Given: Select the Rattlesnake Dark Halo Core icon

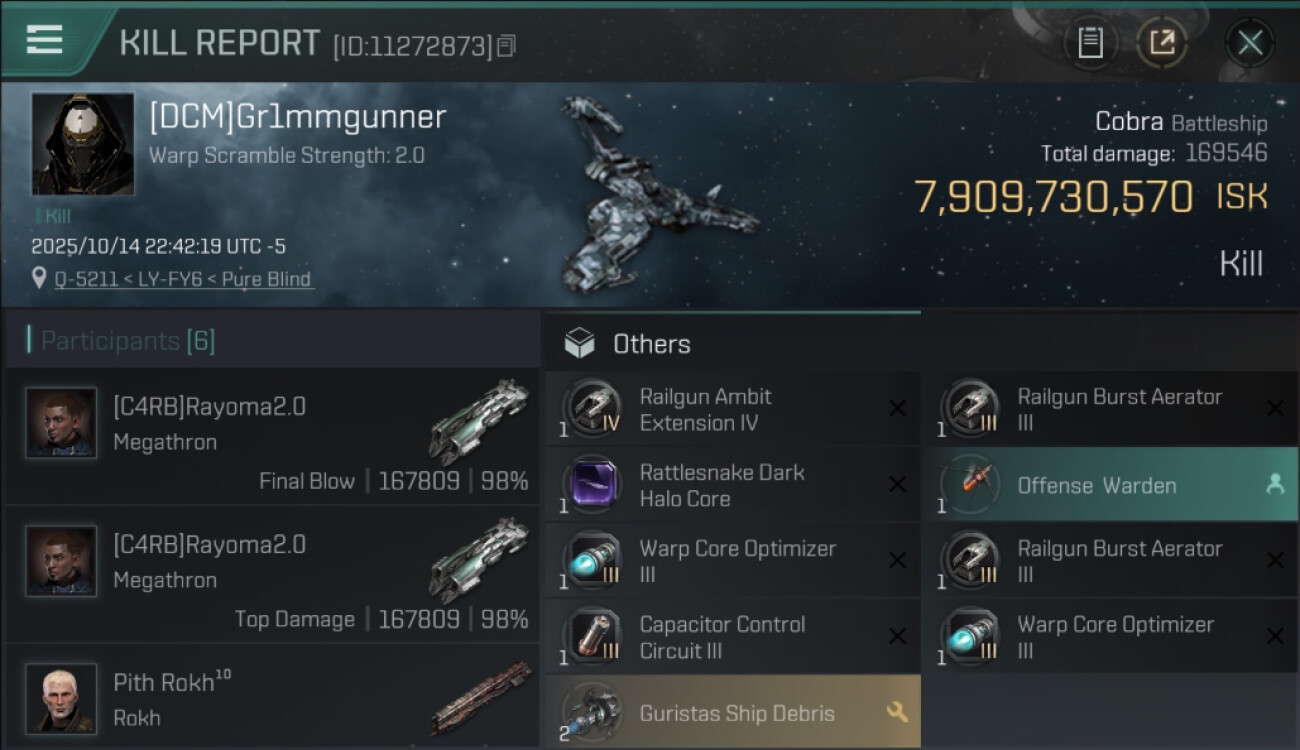Looking at the screenshot, I should pyautogui.click(x=593, y=485).
